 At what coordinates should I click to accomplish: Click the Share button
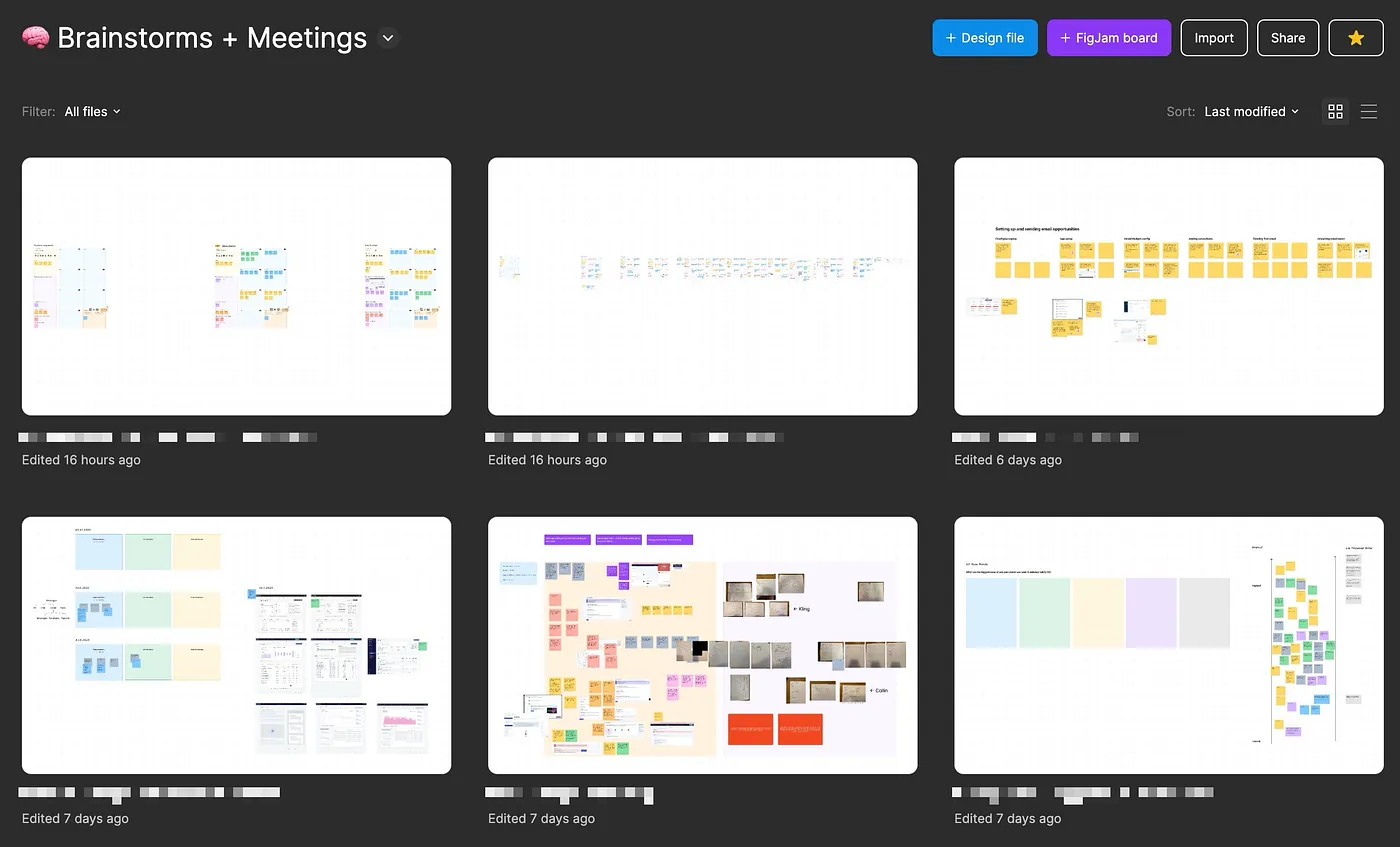pyautogui.click(x=1287, y=38)
